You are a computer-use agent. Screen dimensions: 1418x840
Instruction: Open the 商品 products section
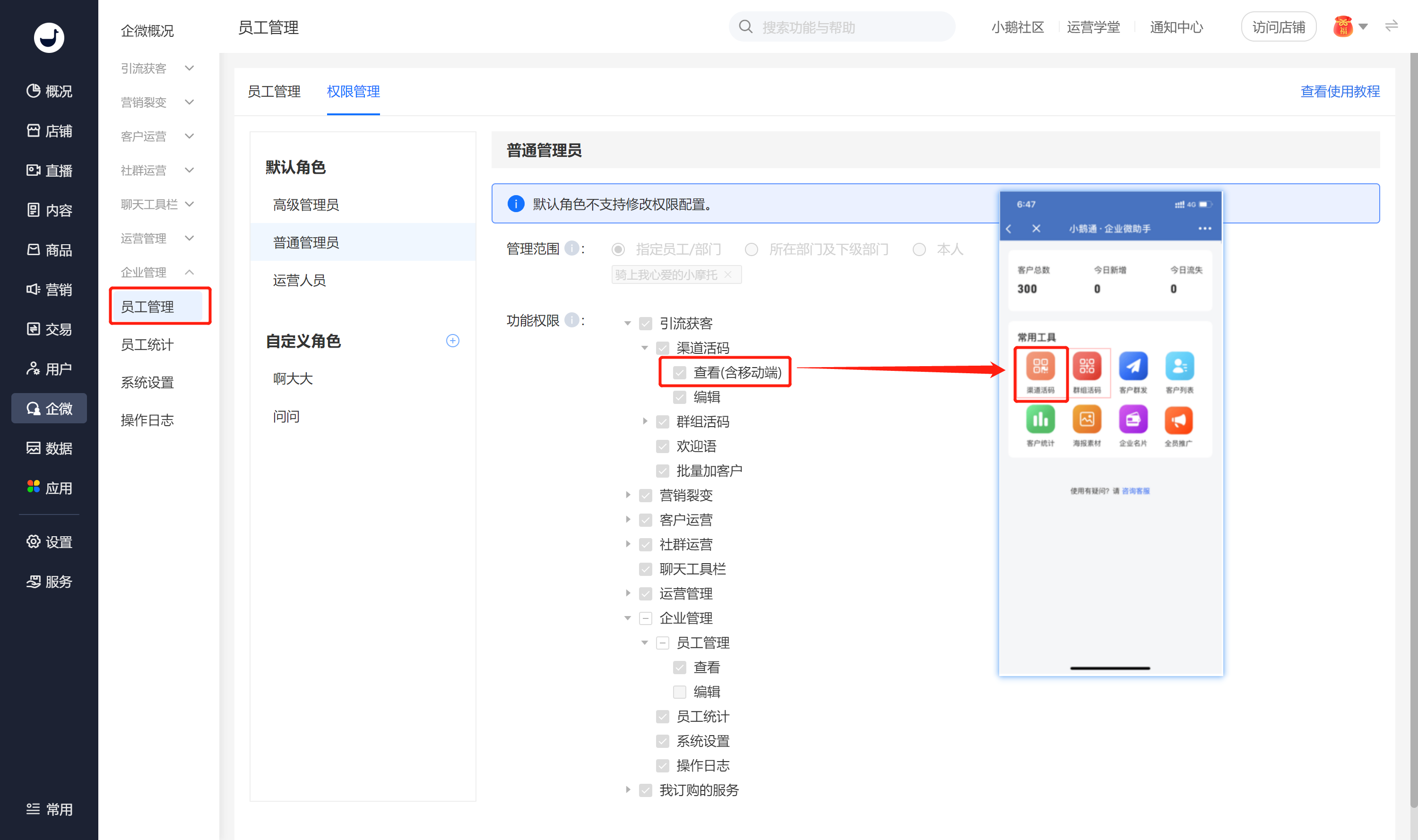pyautogui.click(x=49, y=249)
